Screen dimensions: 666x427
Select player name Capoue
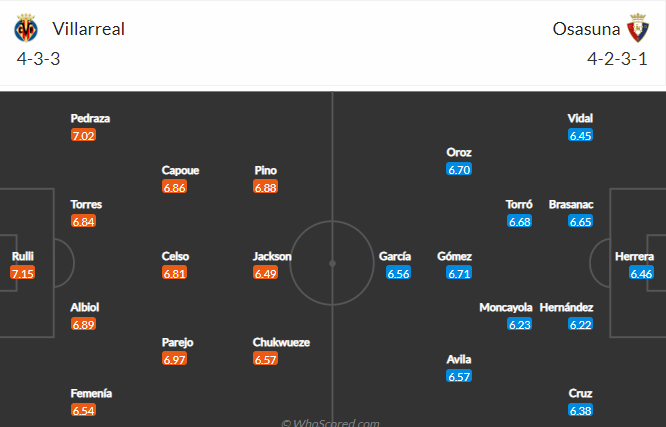180,170
